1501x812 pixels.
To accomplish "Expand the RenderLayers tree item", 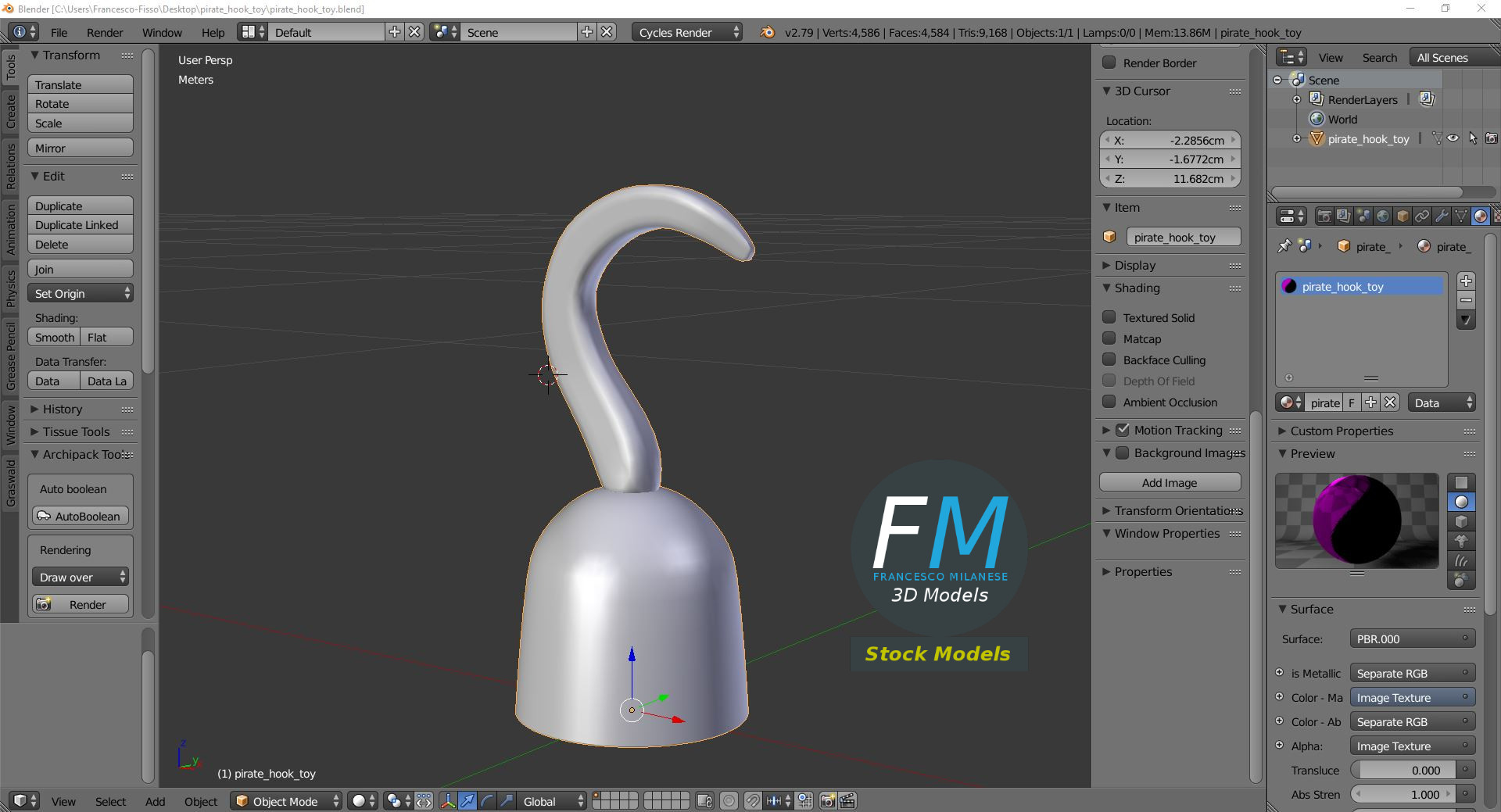I will pyautogui.click(x=1297, y=99).
